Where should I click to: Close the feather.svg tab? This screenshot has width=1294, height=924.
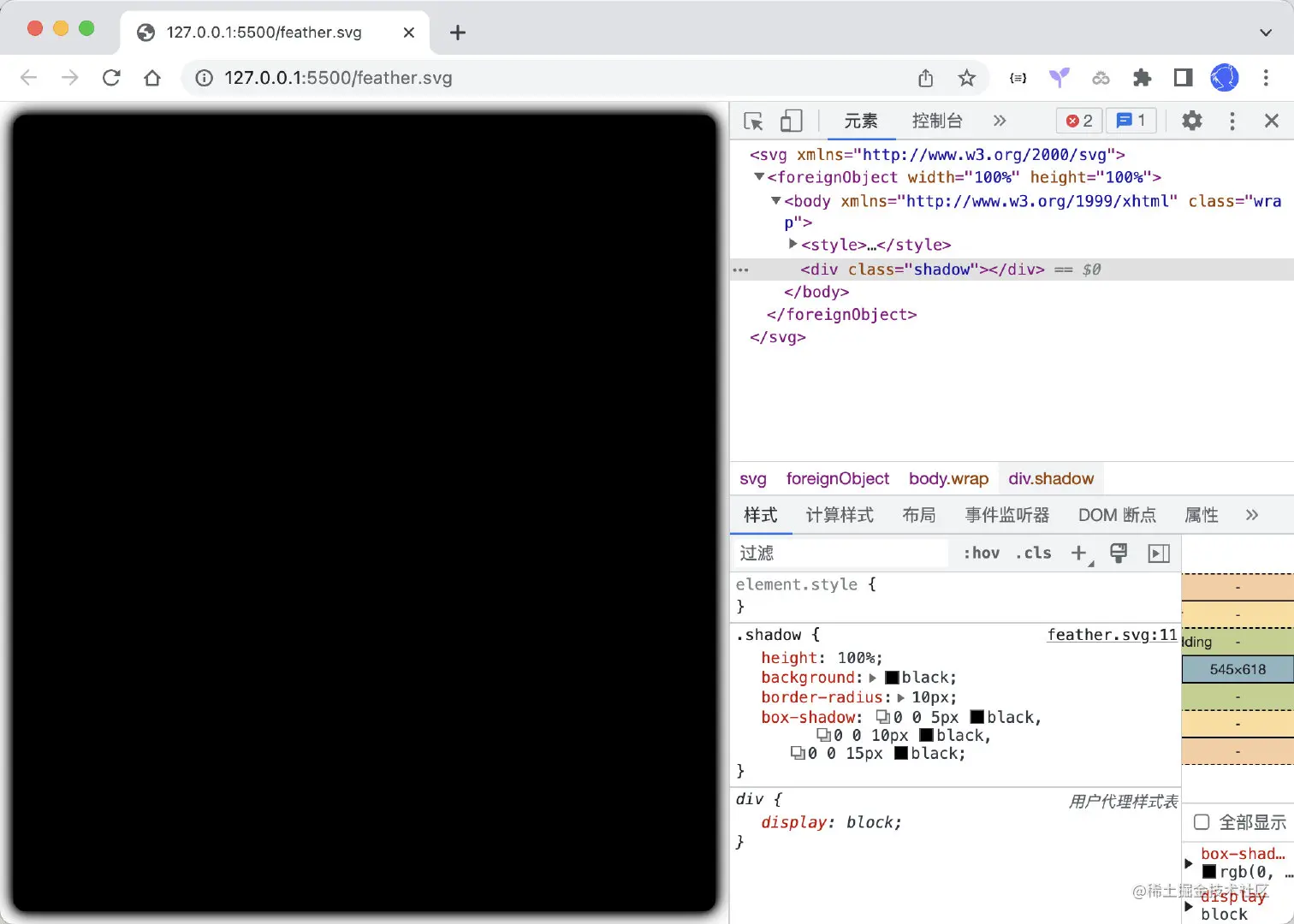pyautogui.click(x=409, y=33)
